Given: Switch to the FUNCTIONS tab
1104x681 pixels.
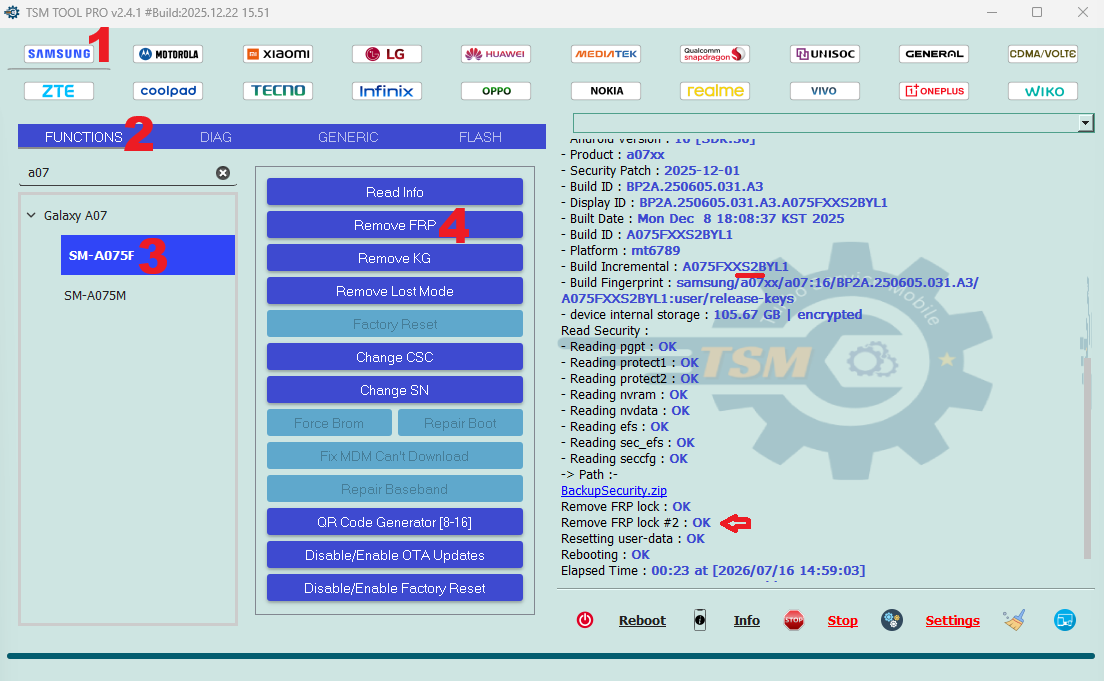Looking at the screenshot, I should tap(84, 137).
